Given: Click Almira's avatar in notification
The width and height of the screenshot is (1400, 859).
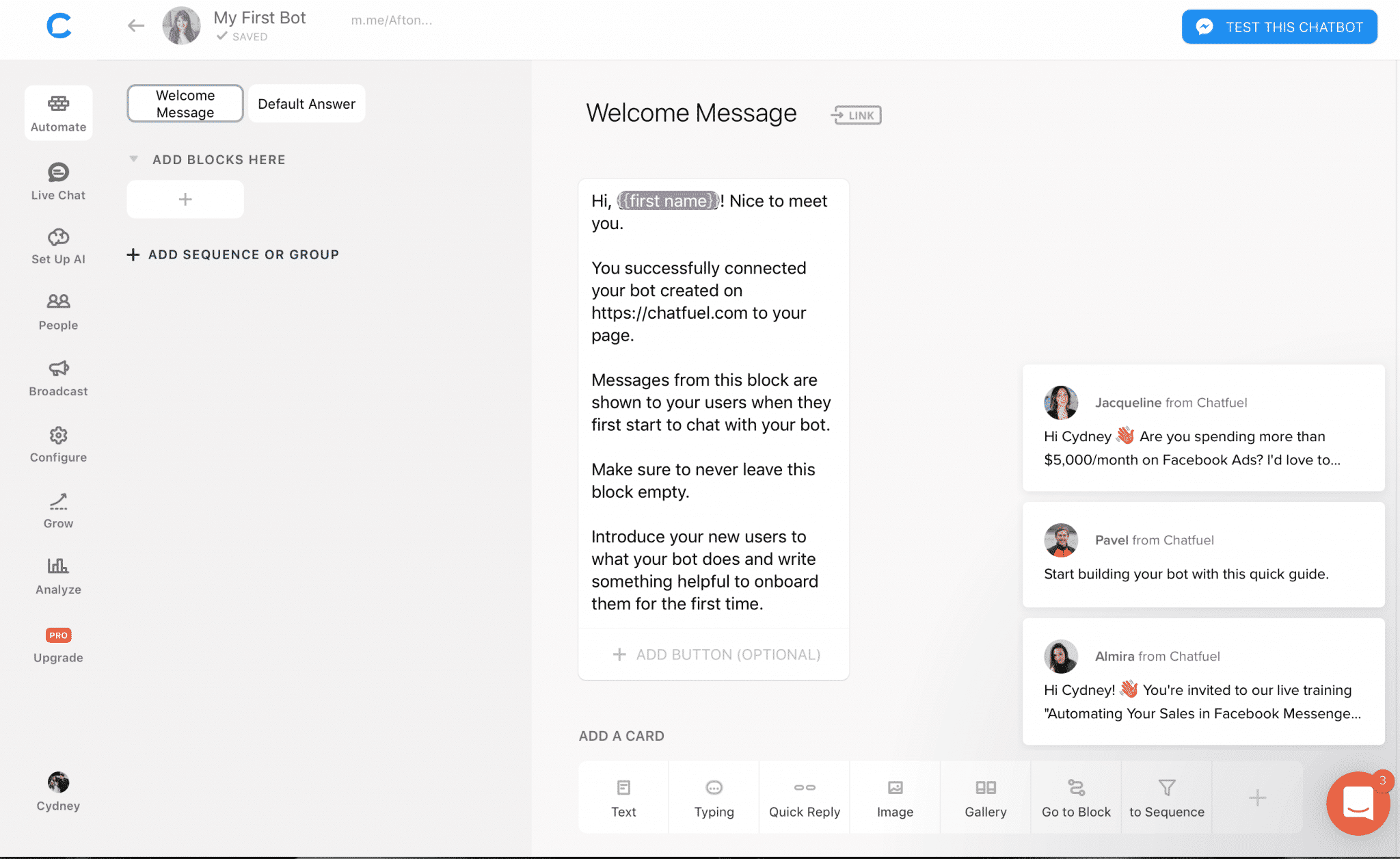Looking at the screenshot, I should tap(1061, 657).
